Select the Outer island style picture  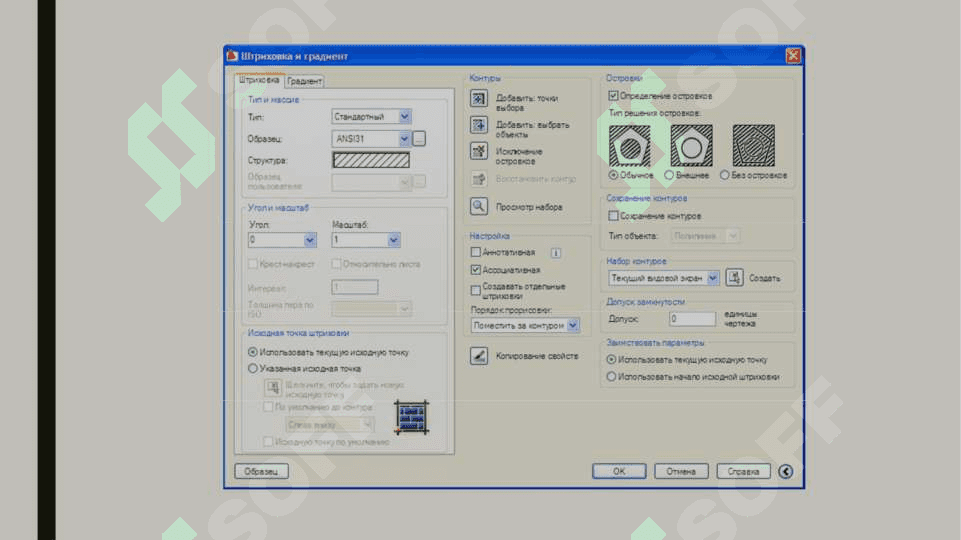click(691, 145)
